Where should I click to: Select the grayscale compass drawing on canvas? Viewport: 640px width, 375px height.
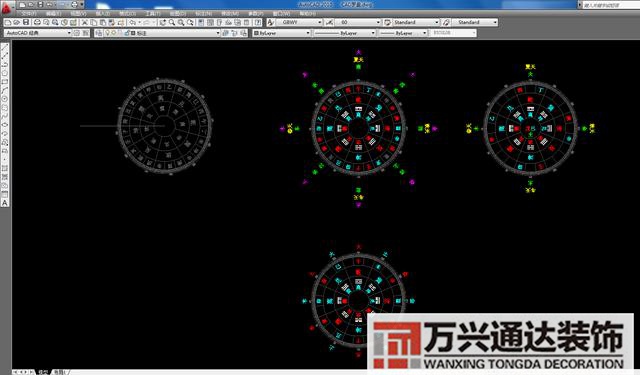pos(164,126)
